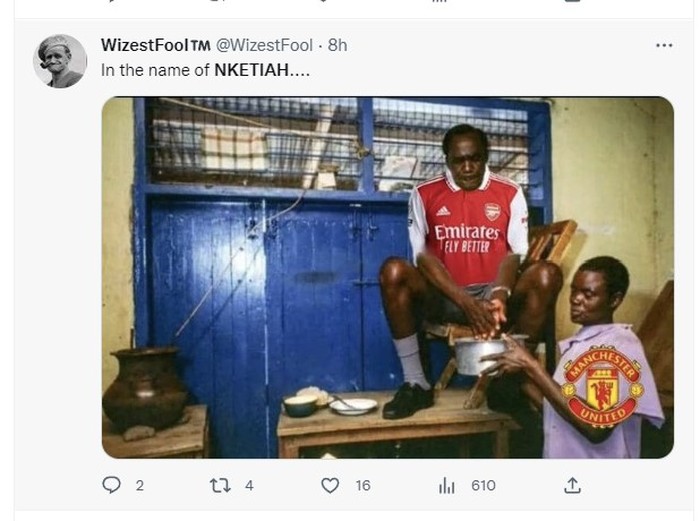Click the Emirates Fly Better text on the jersey
This screenshot has height=521, width=700.
click(x=468, y=238)
